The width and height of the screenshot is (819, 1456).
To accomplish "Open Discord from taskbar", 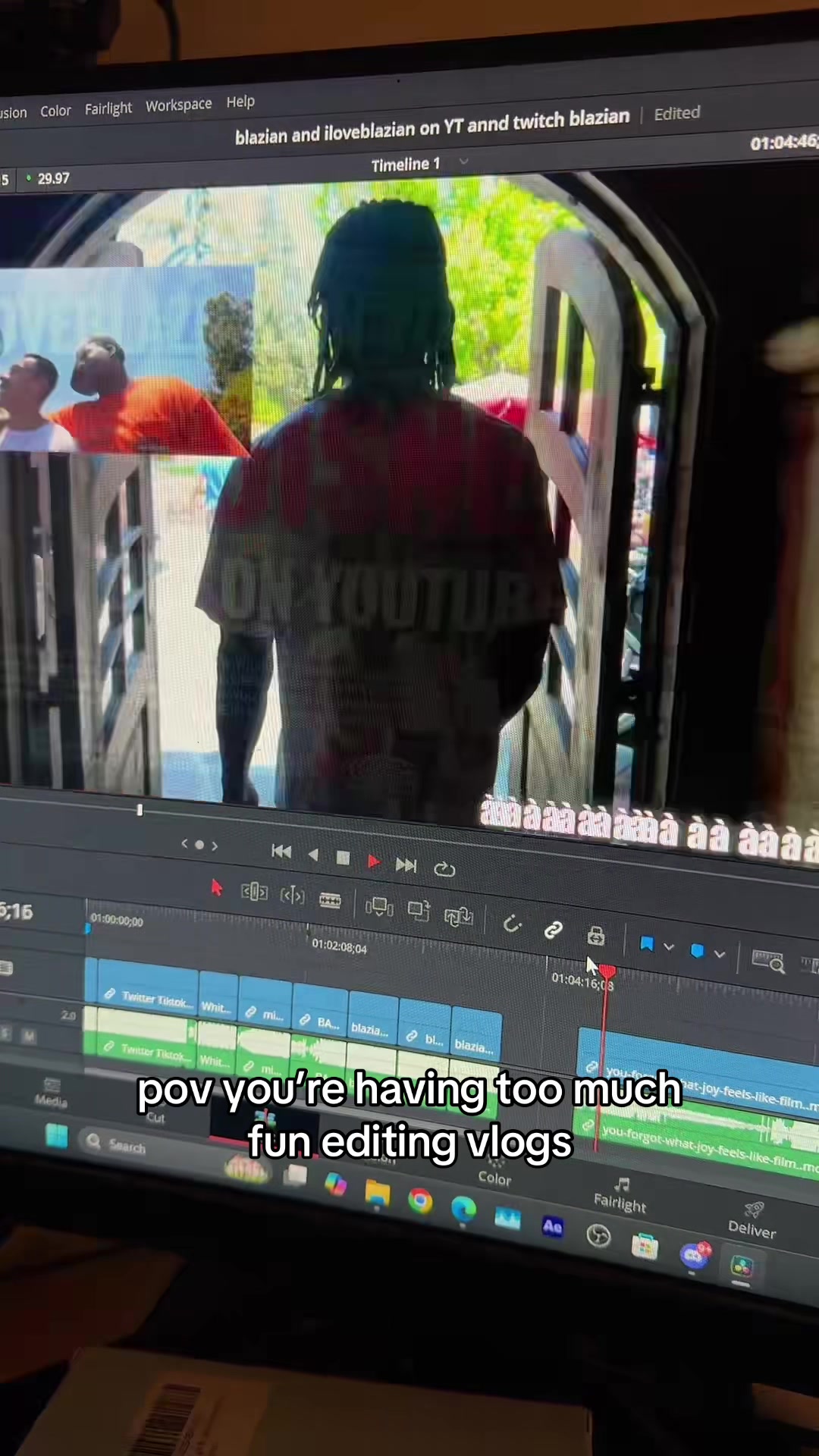I will tap(695, 1255).
